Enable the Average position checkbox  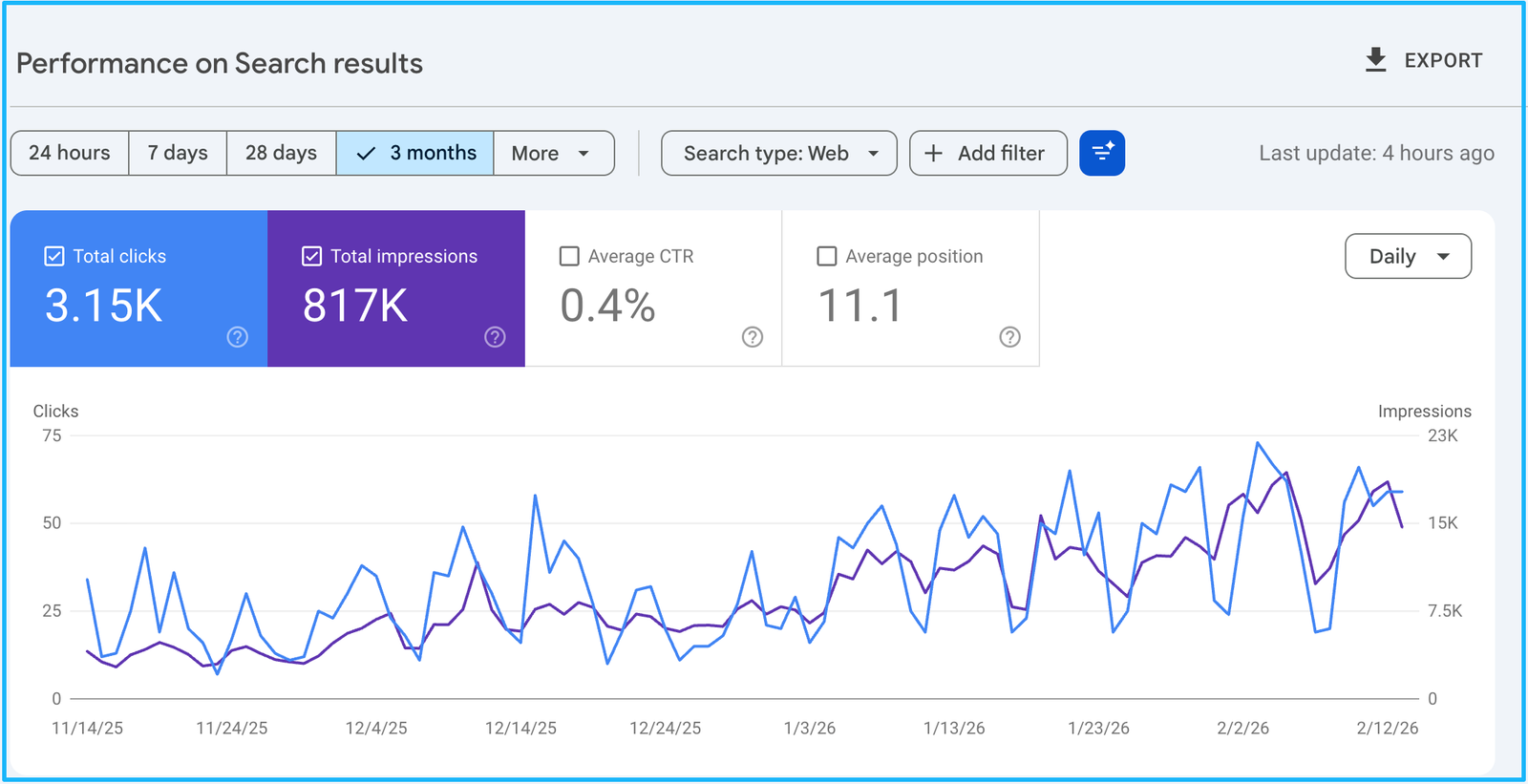point(827,256)
